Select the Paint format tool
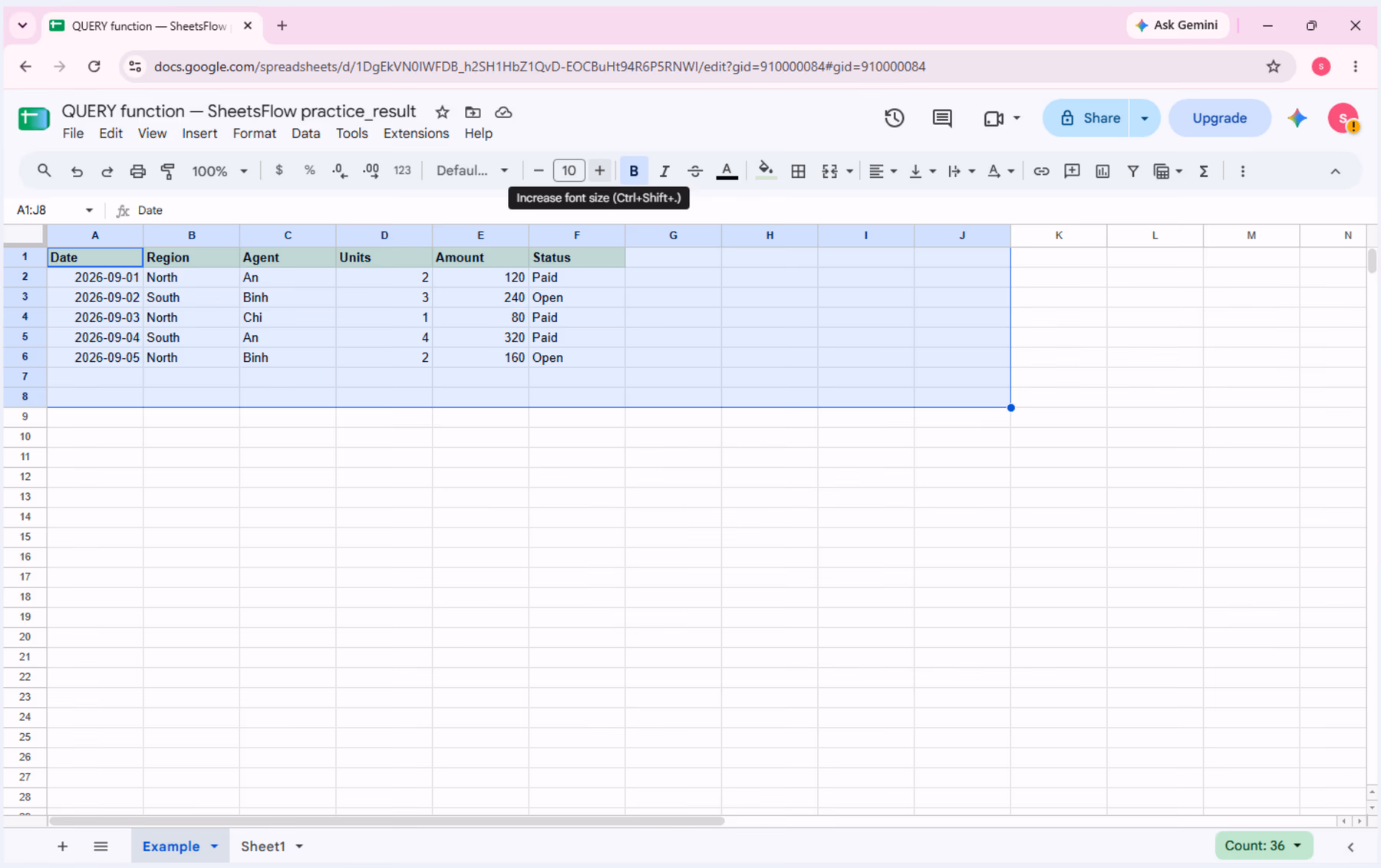The height and width of the screenshot is (868, 1381). pos(168,171)
